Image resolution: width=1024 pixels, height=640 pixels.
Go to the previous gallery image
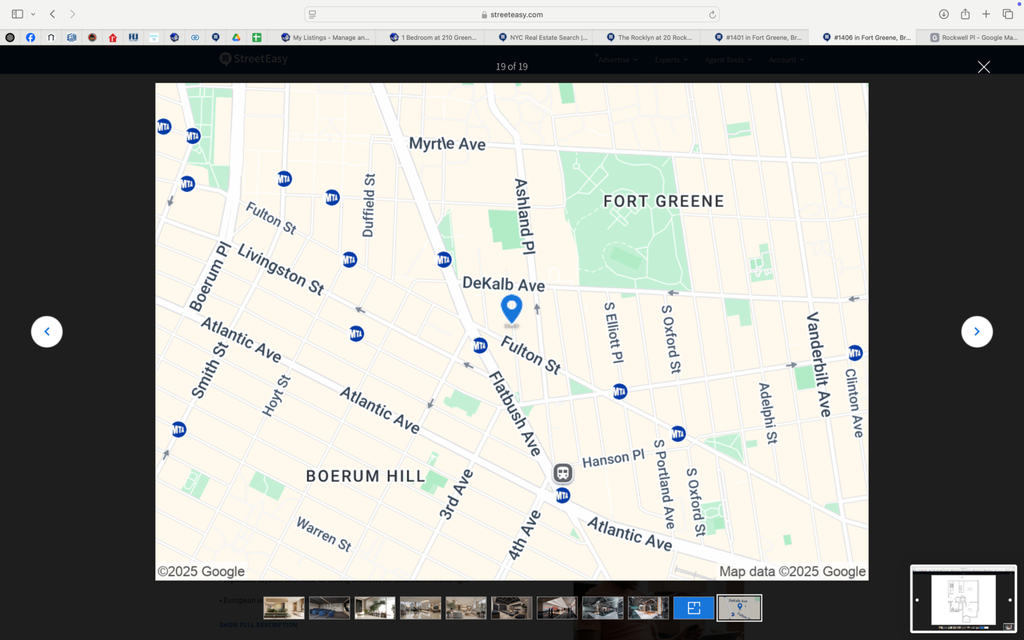tap(47, 332)
